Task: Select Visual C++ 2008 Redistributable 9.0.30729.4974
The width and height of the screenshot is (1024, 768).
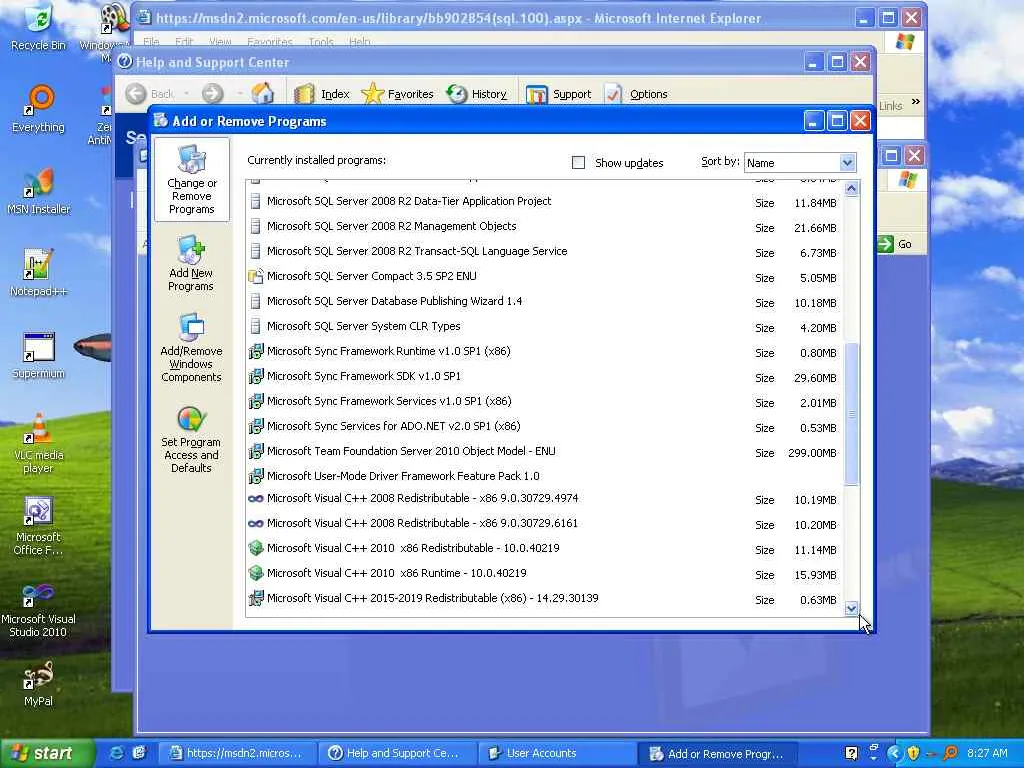Action: pyautogui.click(x=543, y=499)
